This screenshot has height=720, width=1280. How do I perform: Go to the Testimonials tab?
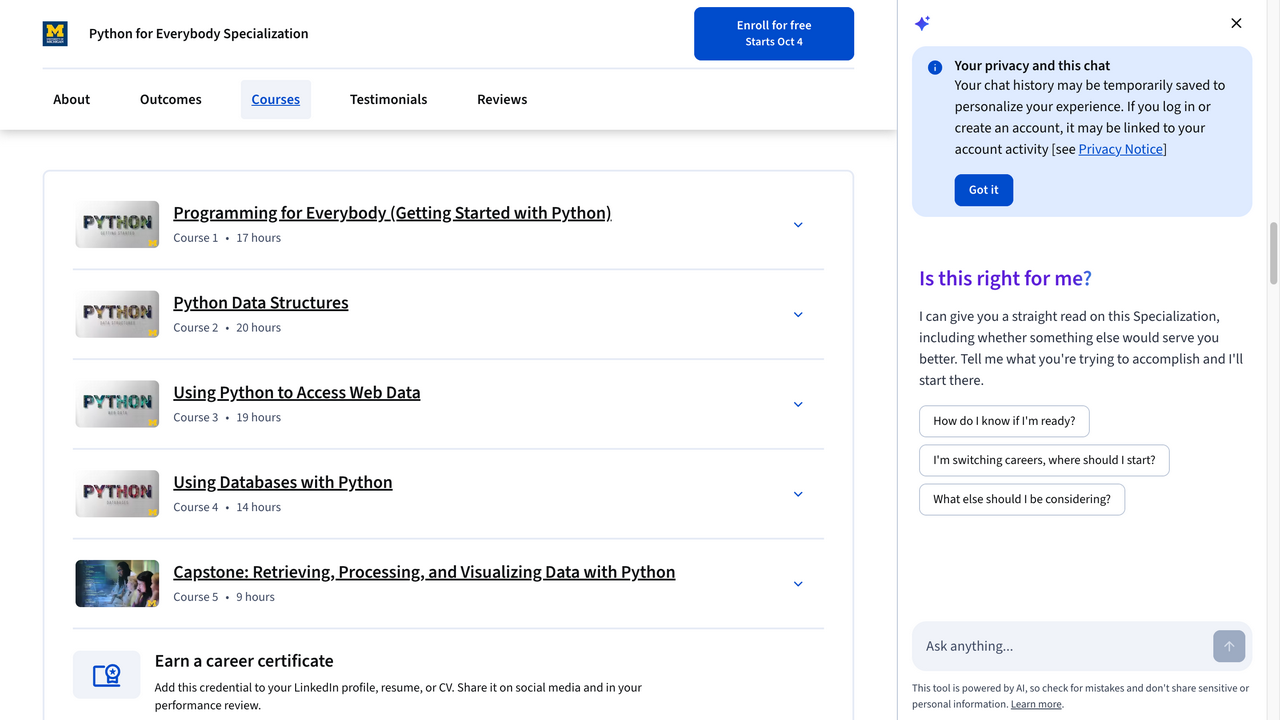coord(388,99)
